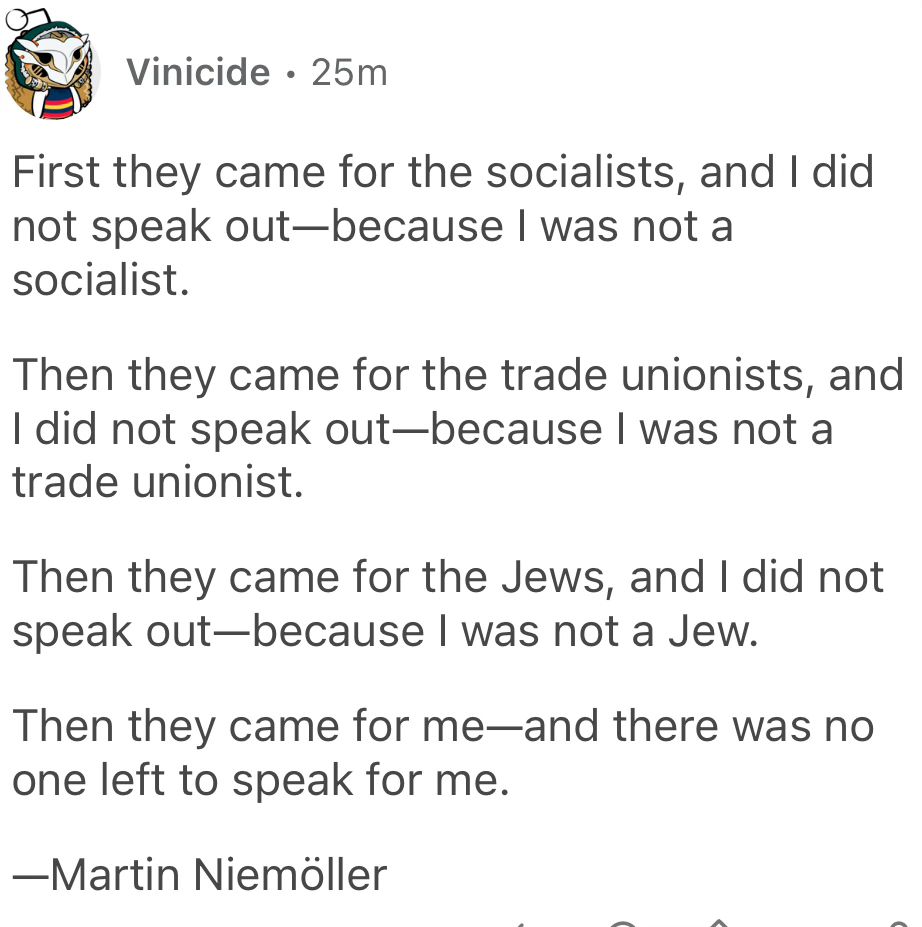Tap the upvote arrow icon below the comment

719,923
